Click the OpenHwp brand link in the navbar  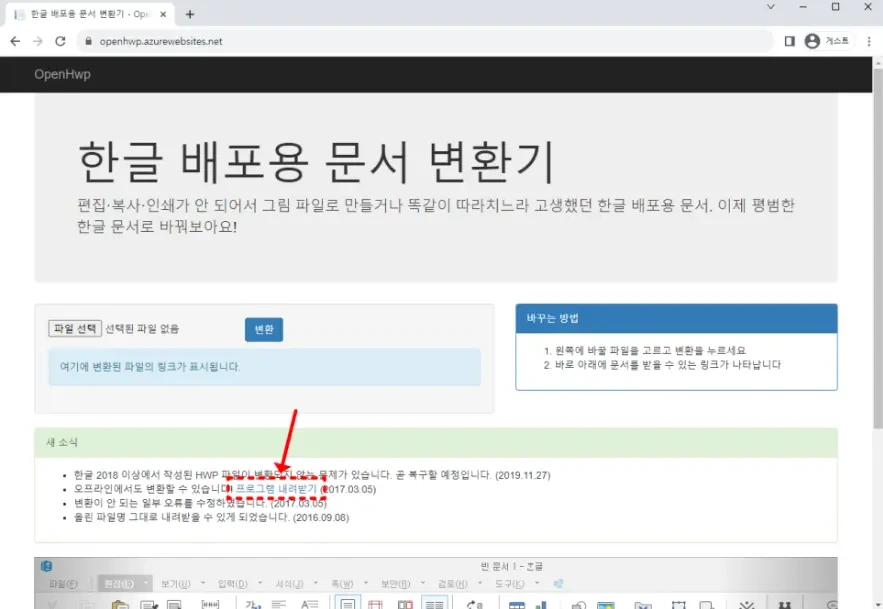(x=62, y=74)
